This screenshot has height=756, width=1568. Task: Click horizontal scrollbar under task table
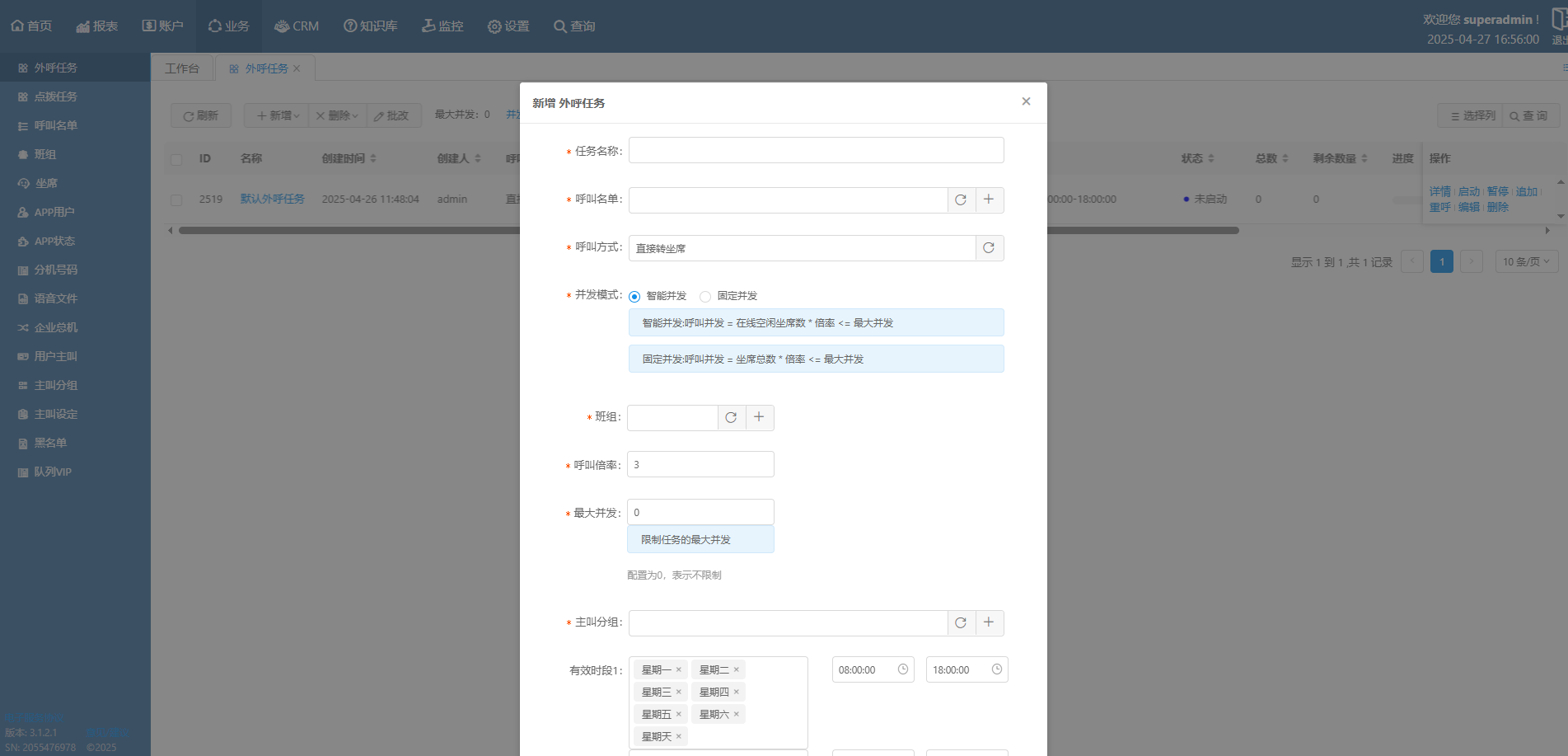click(x=346, y=231)
